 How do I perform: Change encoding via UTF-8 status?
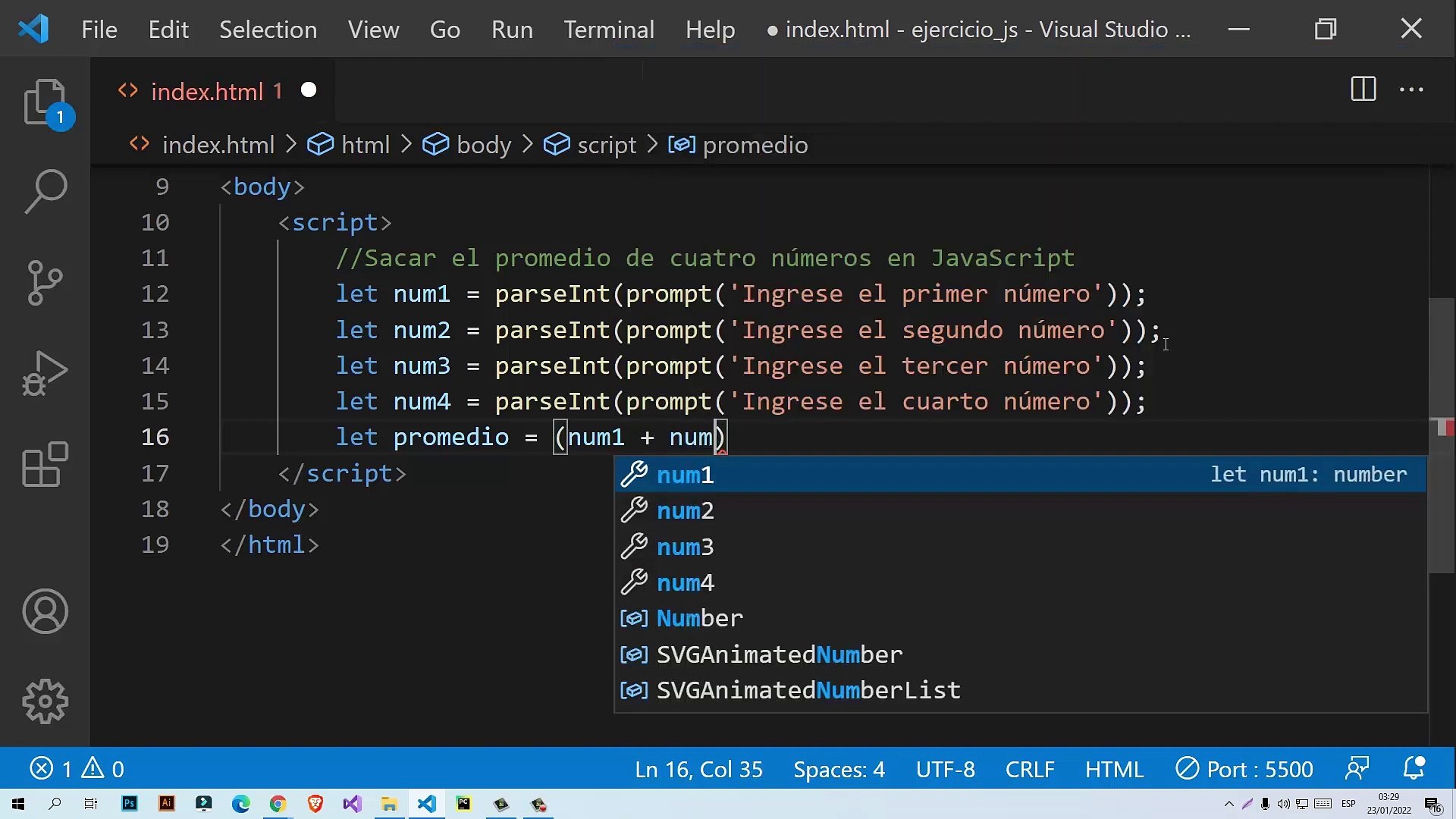click(x=945, y=769)
